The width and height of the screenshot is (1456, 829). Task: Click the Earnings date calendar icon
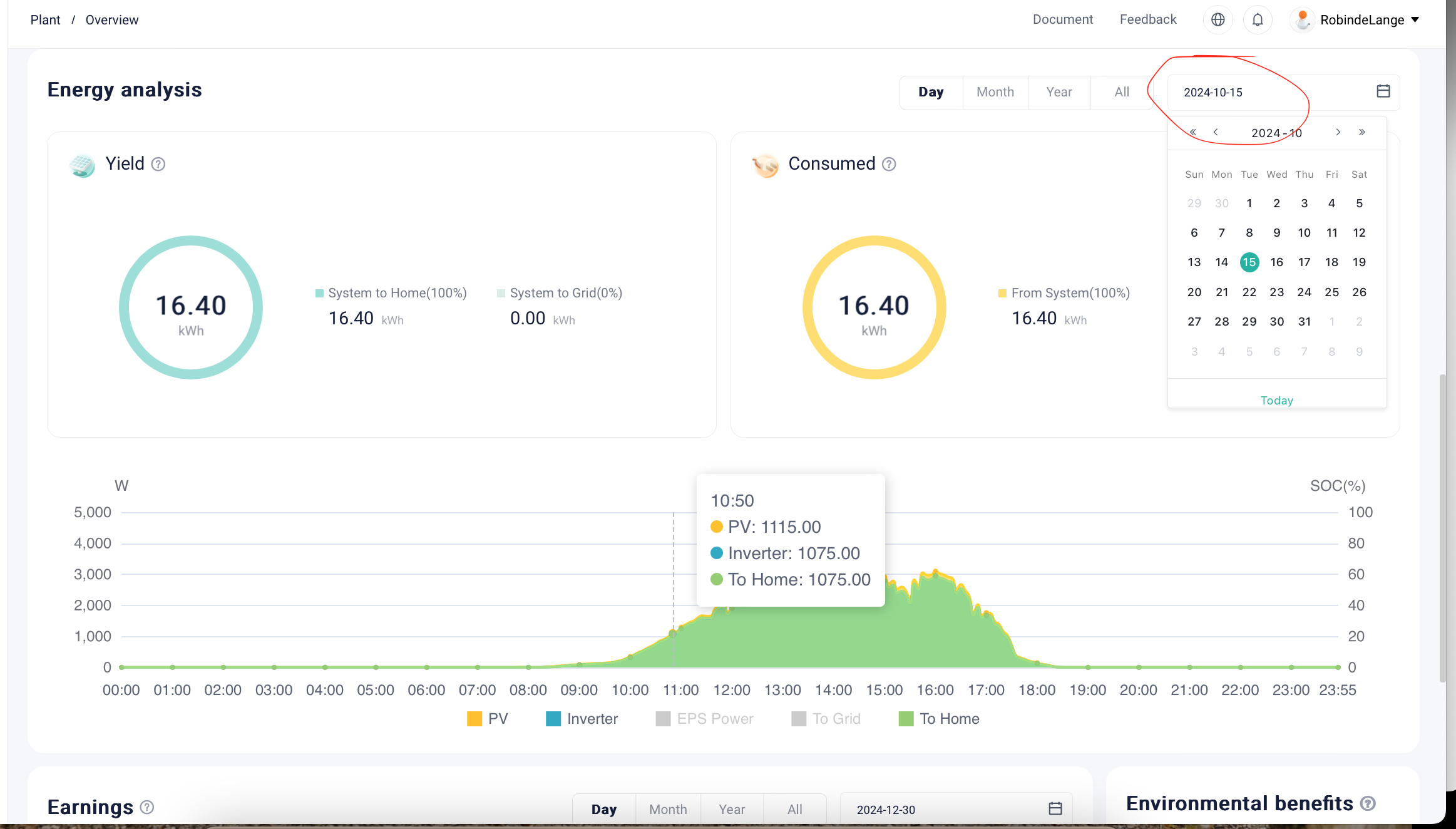[x=1055, y=809]
